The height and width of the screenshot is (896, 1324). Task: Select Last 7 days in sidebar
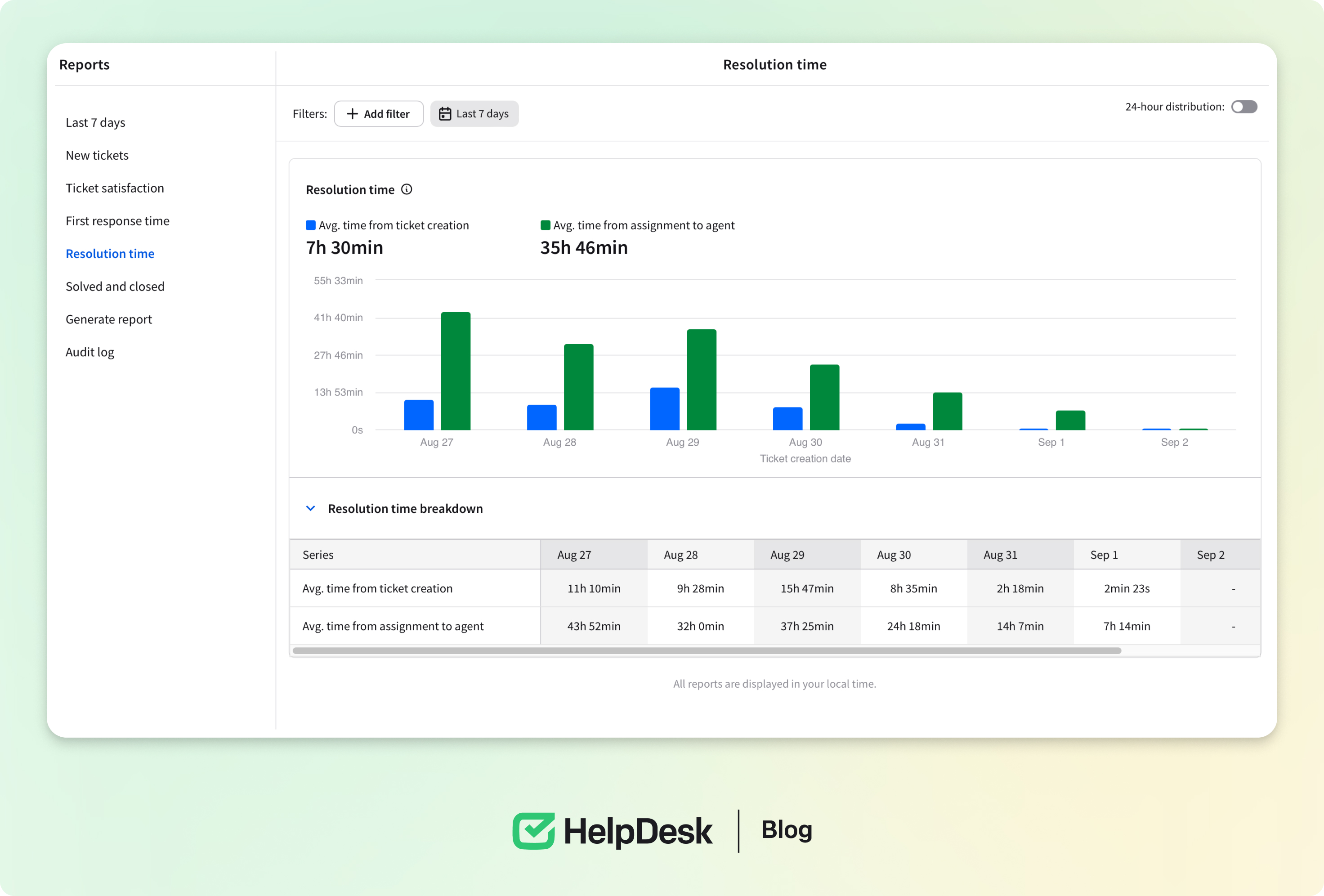[x=95, y=122]
